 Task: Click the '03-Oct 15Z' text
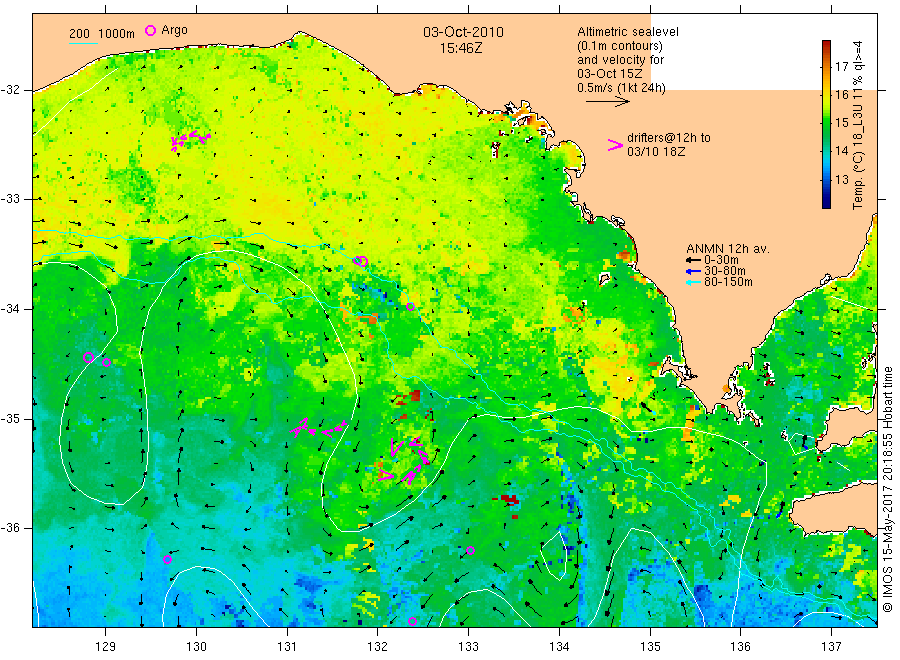[x=610, y=73]
